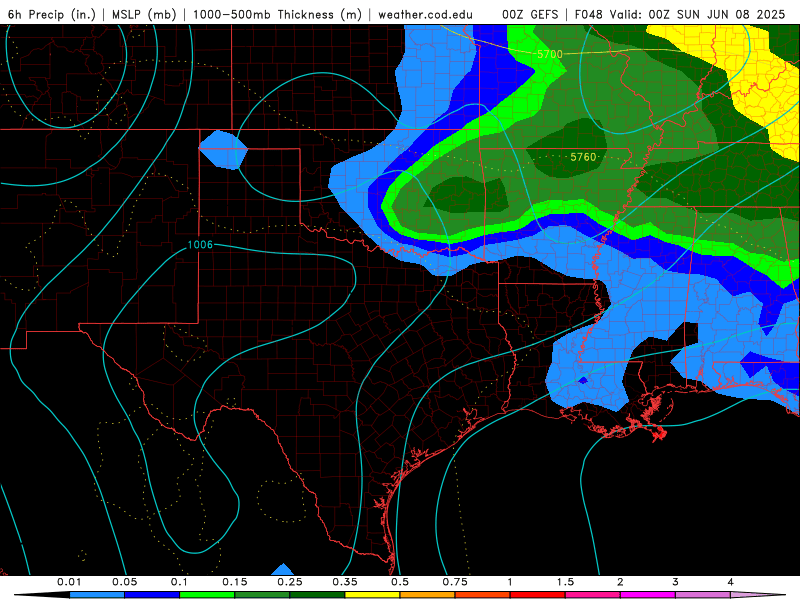Screen dimensions: 800x600
Task: Click the 0.01 colorbar value
Action: tap(69, 582)
